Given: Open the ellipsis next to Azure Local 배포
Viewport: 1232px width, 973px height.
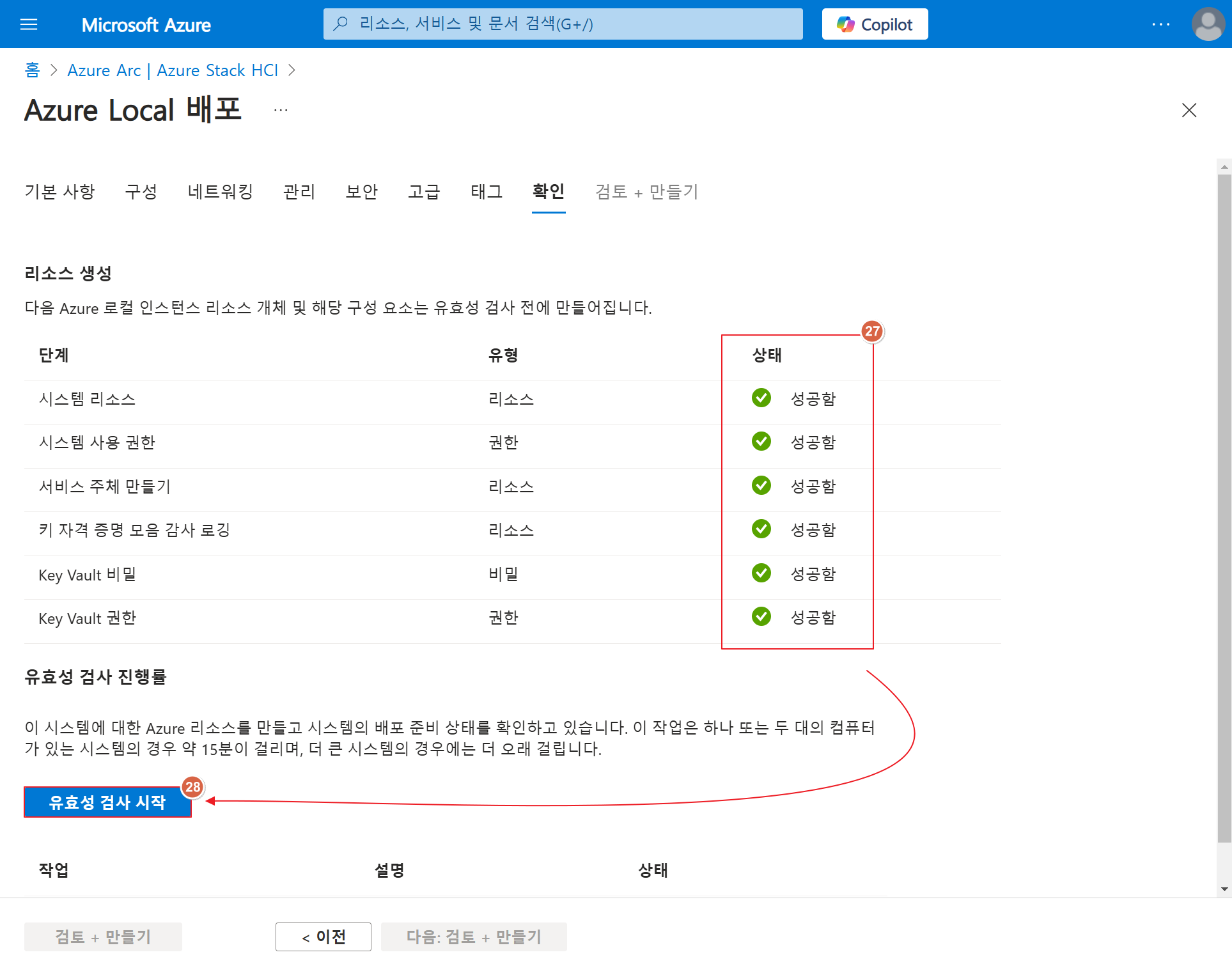Looking at the screenshot, I should click(x=281, y=110).
